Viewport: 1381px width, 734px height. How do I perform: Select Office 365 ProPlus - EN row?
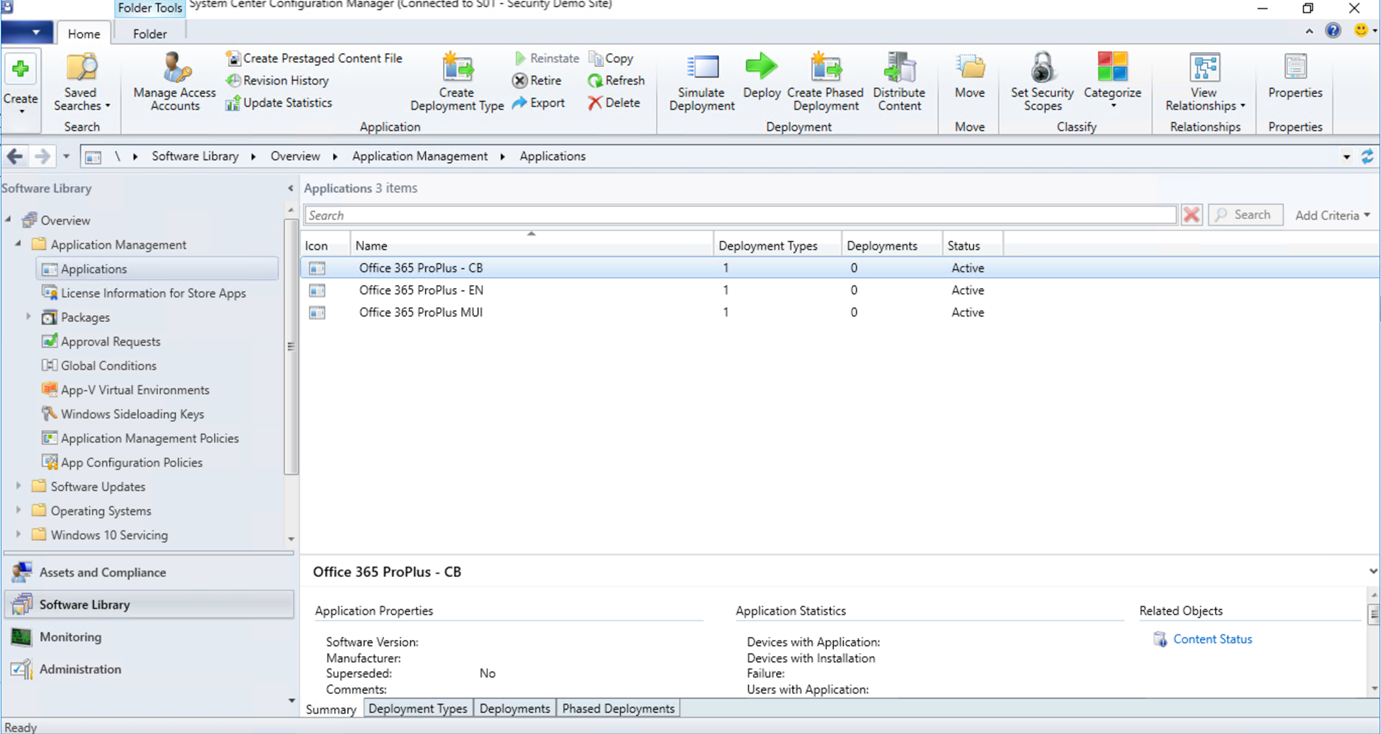pos(840,290)
